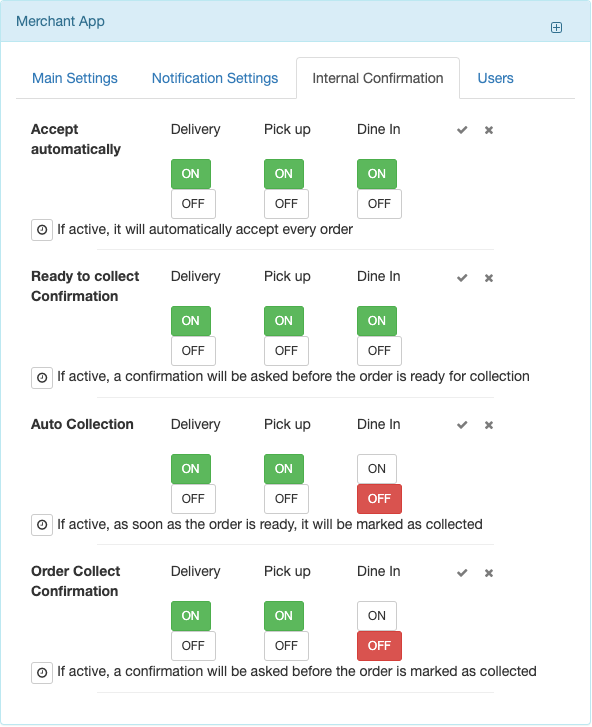Go to the Users tab
592x727 pixels.
pos(495,78)
